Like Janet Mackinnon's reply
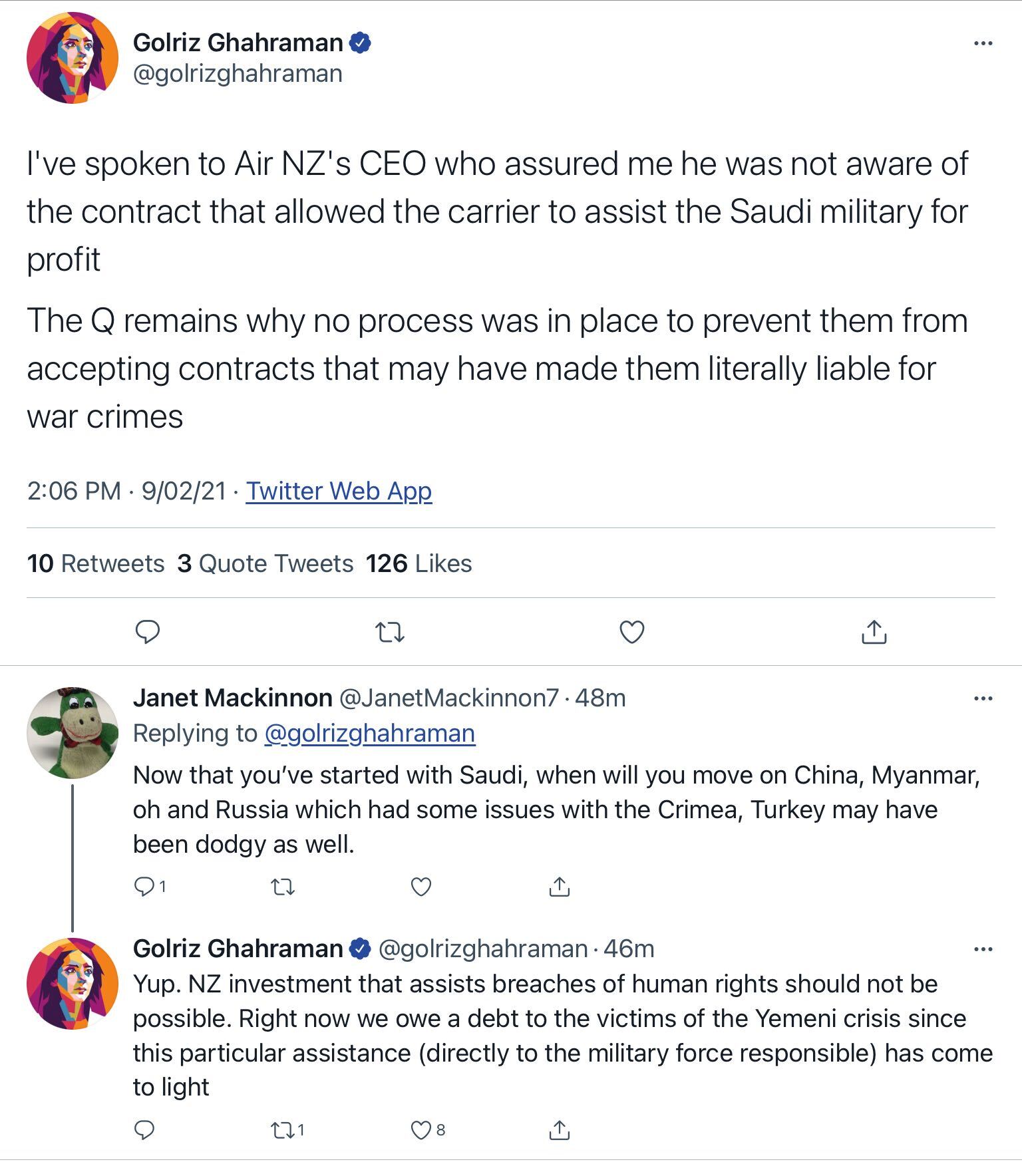Screen dimensions: 1022x1176 (421, 886)
